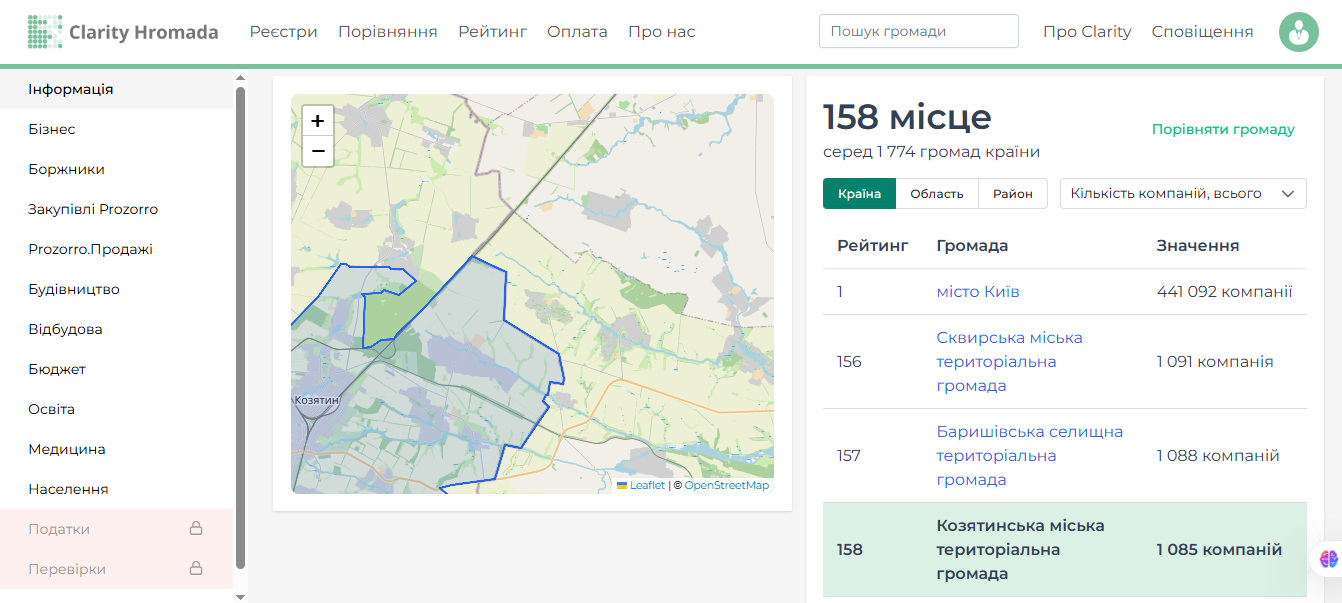The image size is (1342, 603).
Task: Click the lock icon beside Перевірки
Action: [x=196, y=569]
